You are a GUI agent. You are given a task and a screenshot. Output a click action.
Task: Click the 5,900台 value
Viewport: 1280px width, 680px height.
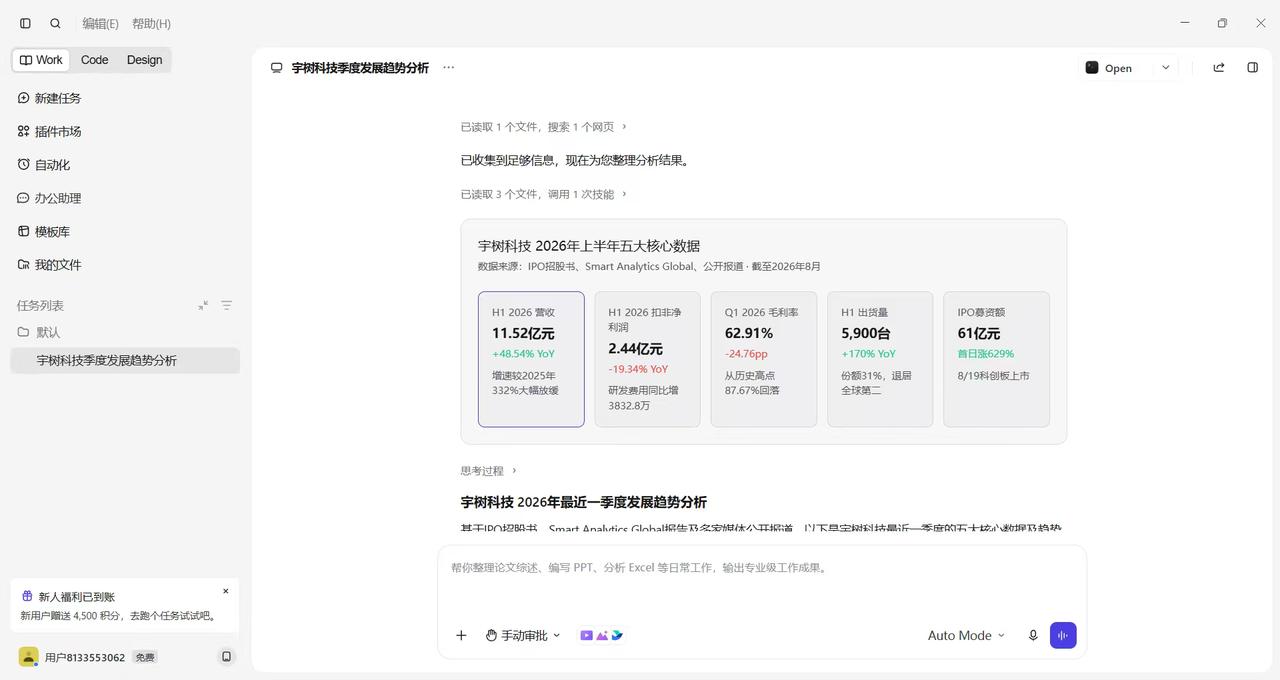(866, 333)
